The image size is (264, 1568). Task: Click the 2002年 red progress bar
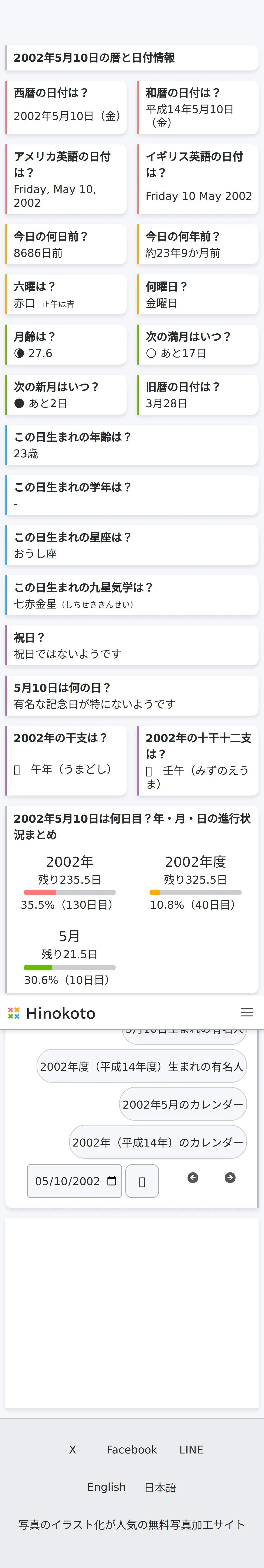(x=69, y=892)
